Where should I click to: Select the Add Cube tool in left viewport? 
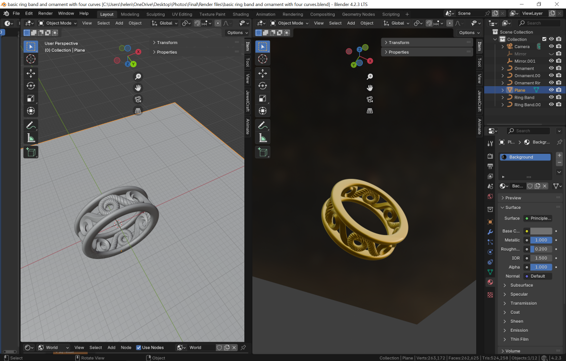[31, 152]
